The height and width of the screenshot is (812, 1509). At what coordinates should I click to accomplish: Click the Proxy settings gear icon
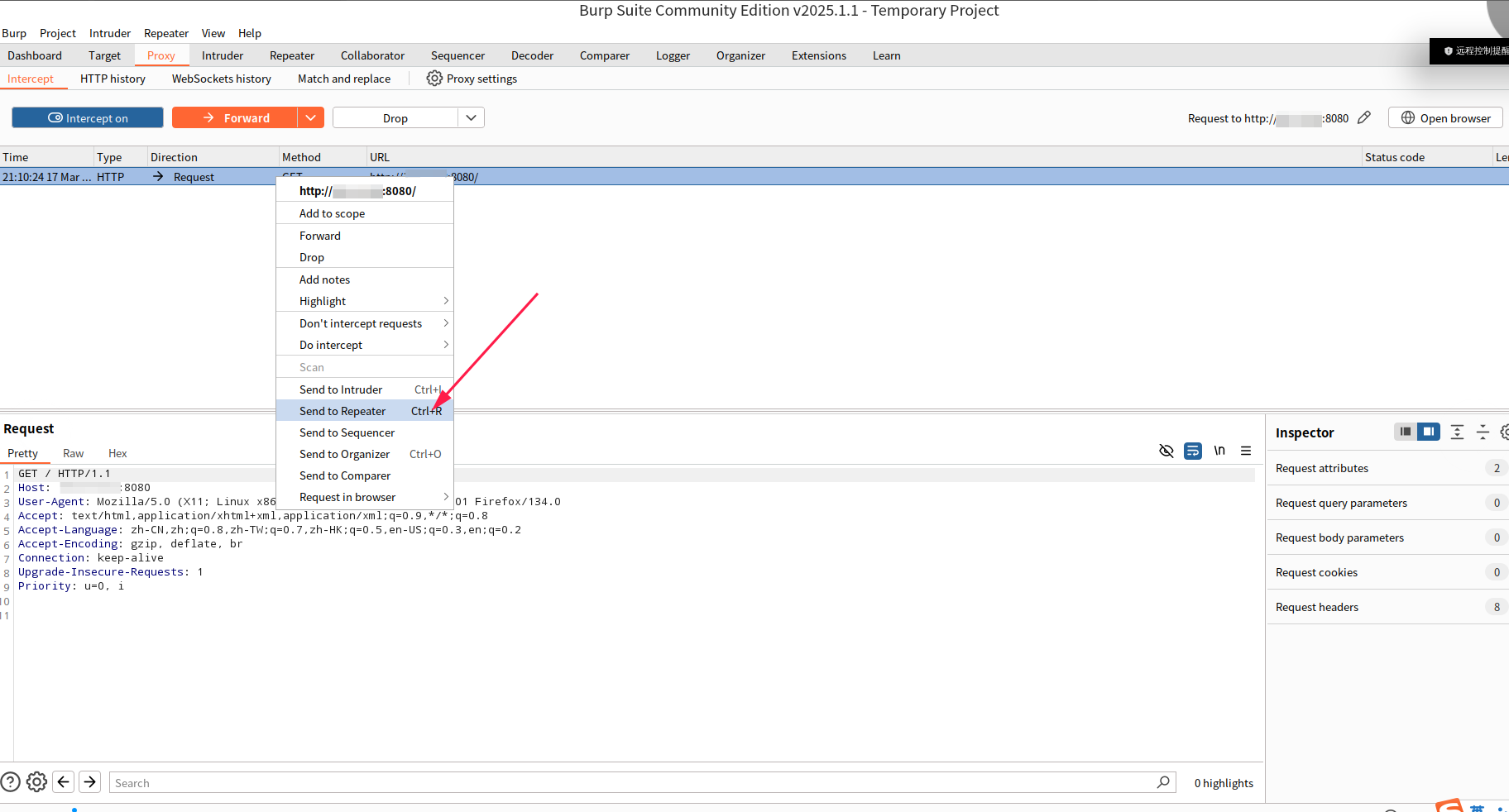[434, 79]
